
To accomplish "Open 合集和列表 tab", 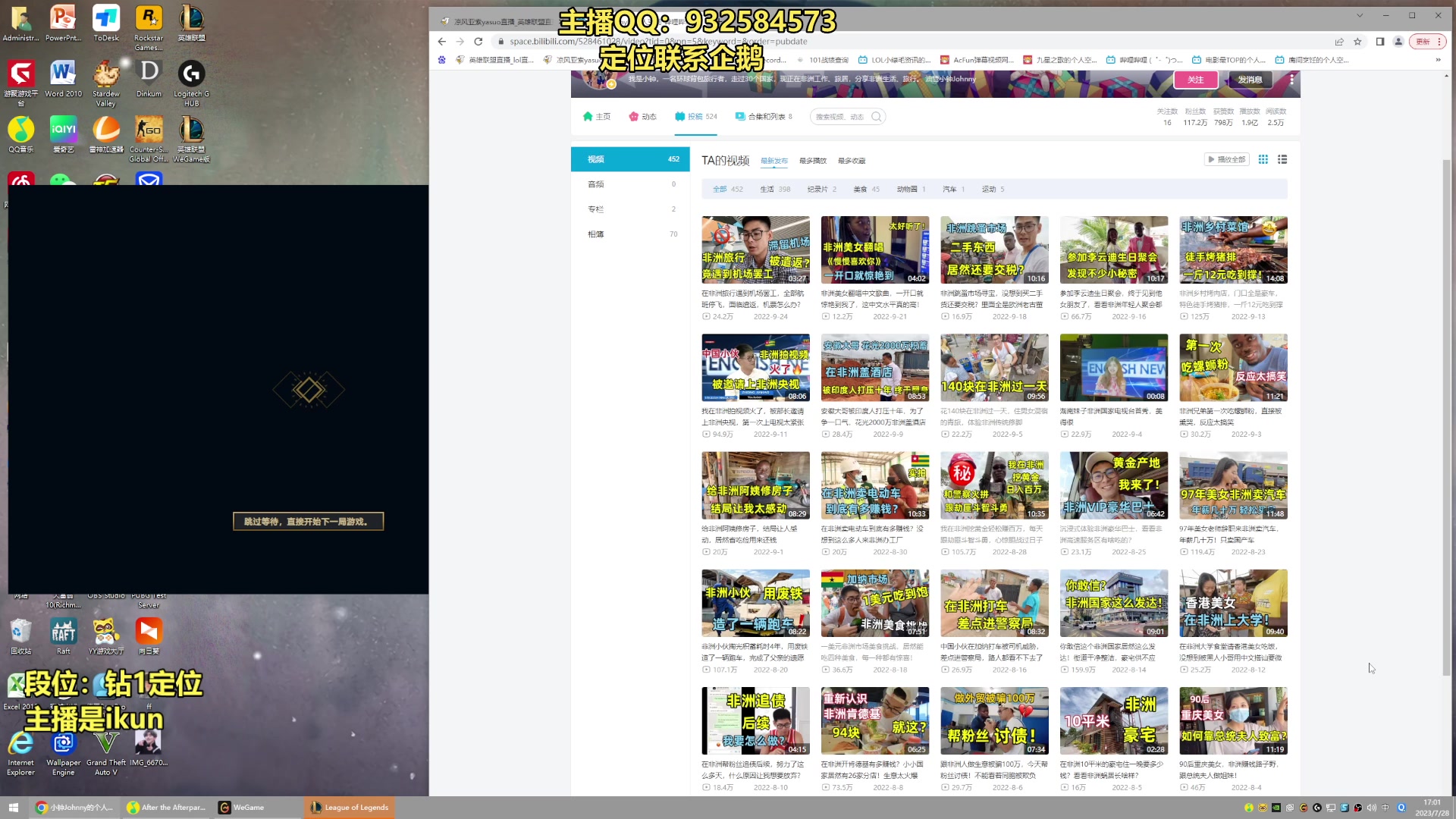I will [x=764, y=117].
